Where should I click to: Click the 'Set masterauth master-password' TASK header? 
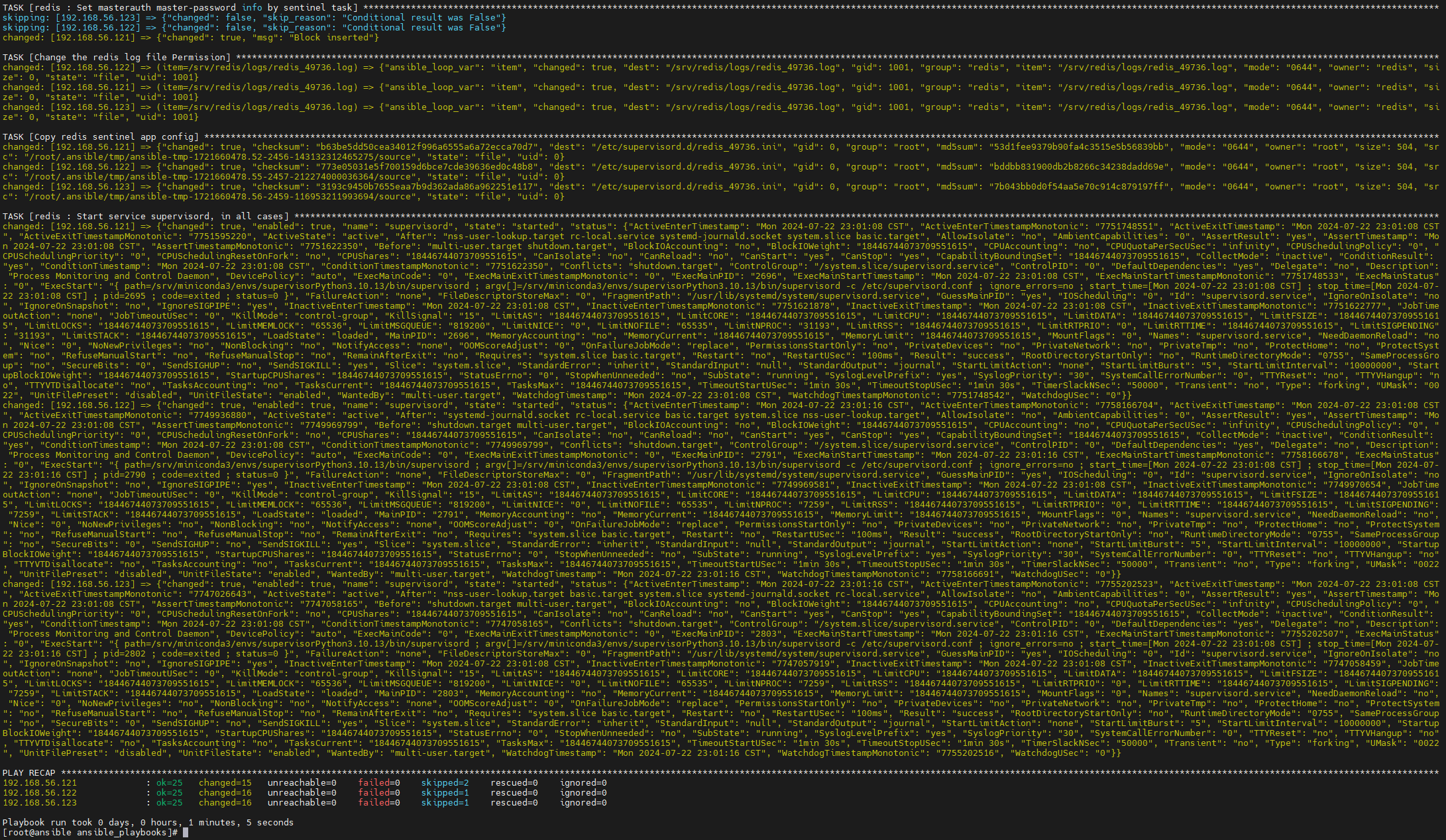pos(180,8)
